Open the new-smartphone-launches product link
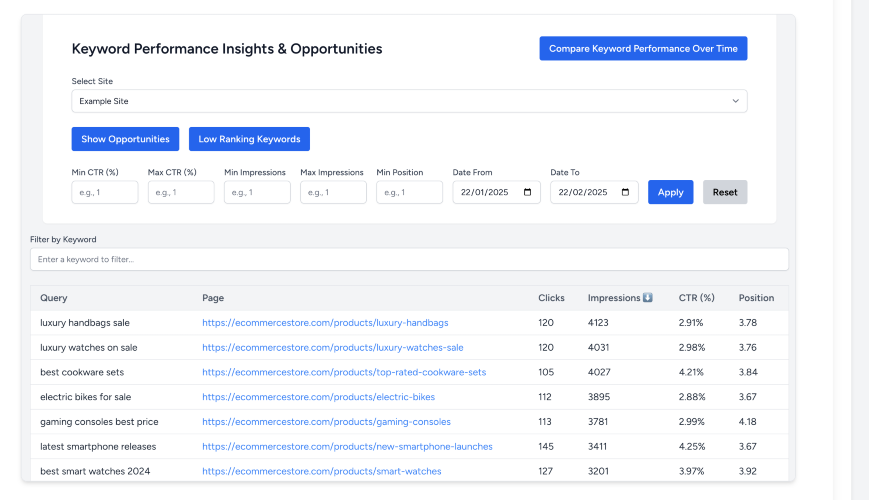Screen dimensions: 869x500 coord(347,446)
